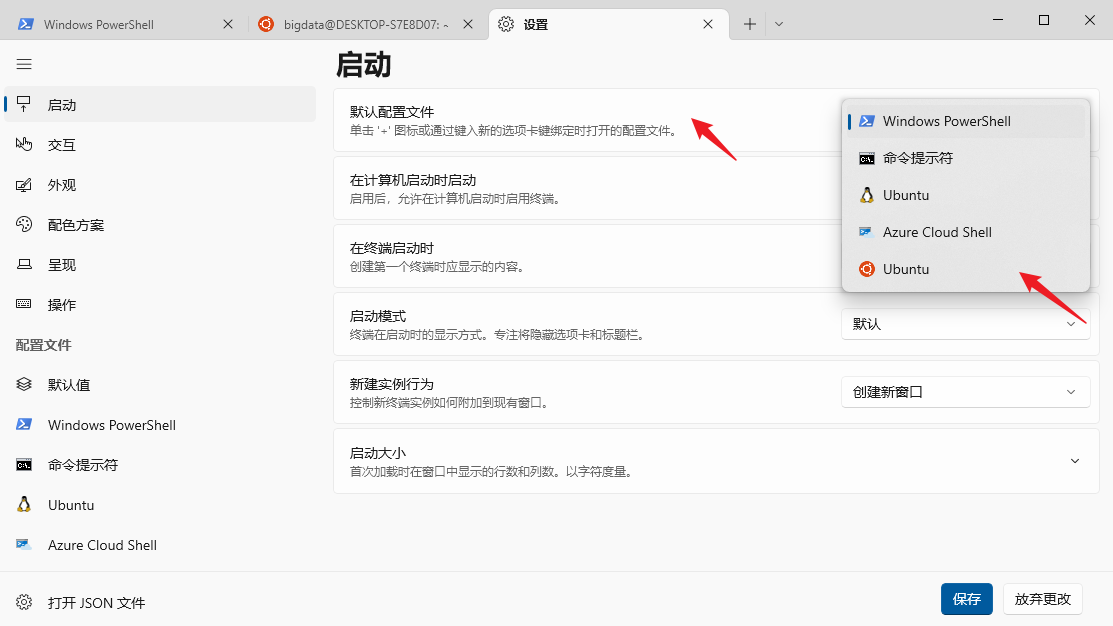Go to 外观 appearance settings in sidebar
Image resolution: width=1113 pixels, height=626 pixels.
[61, 185]
